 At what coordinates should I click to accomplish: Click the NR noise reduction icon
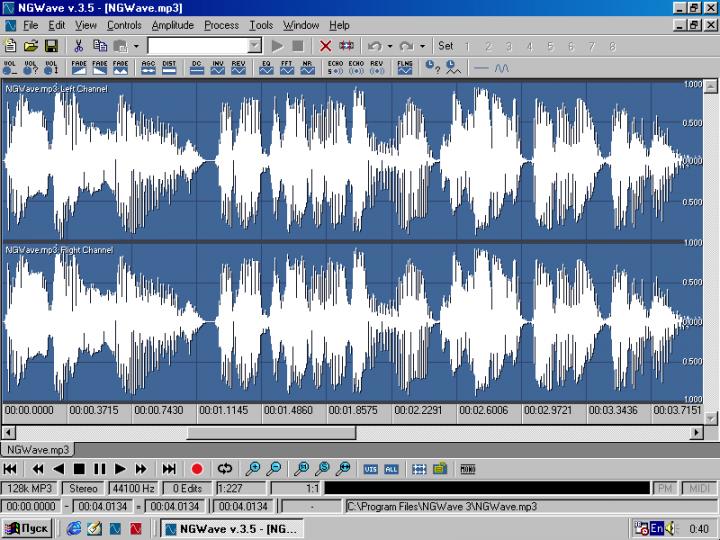click(306, 68)
